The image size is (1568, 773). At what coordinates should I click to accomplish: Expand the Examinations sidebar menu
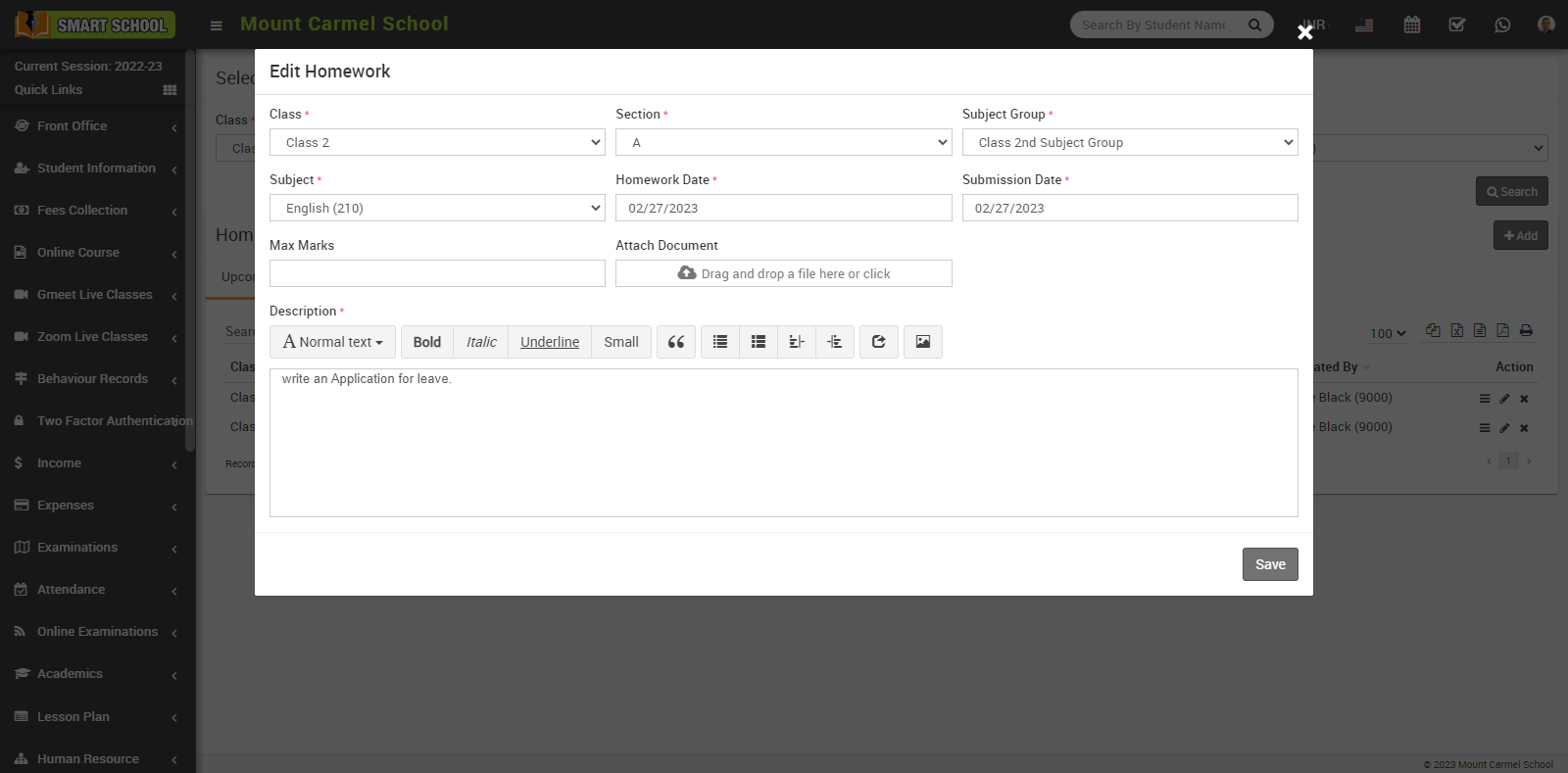77,548
